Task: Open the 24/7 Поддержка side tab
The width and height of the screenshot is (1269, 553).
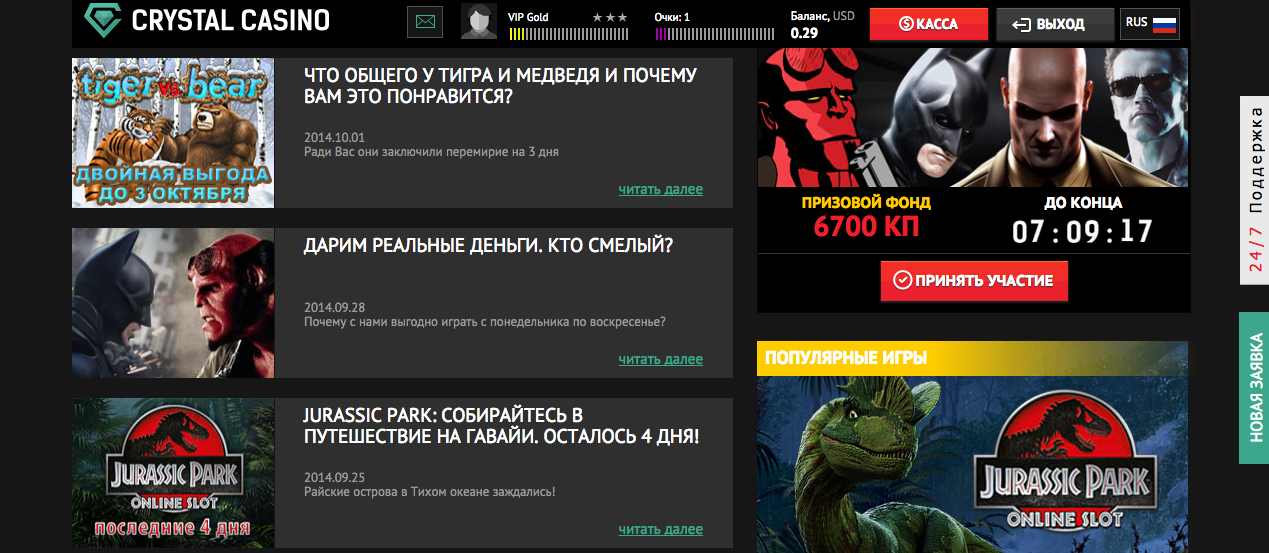Action: [x=1255, y=190]
